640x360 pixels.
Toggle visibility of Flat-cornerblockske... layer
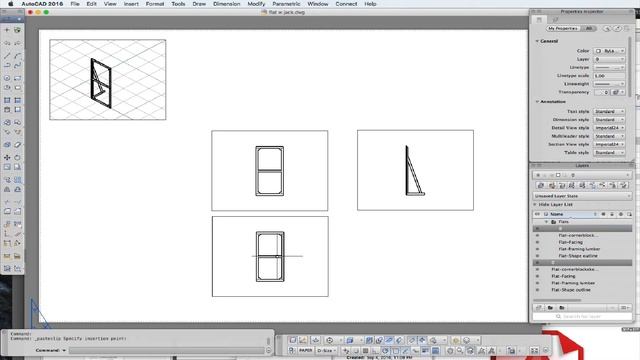point(537,269)
